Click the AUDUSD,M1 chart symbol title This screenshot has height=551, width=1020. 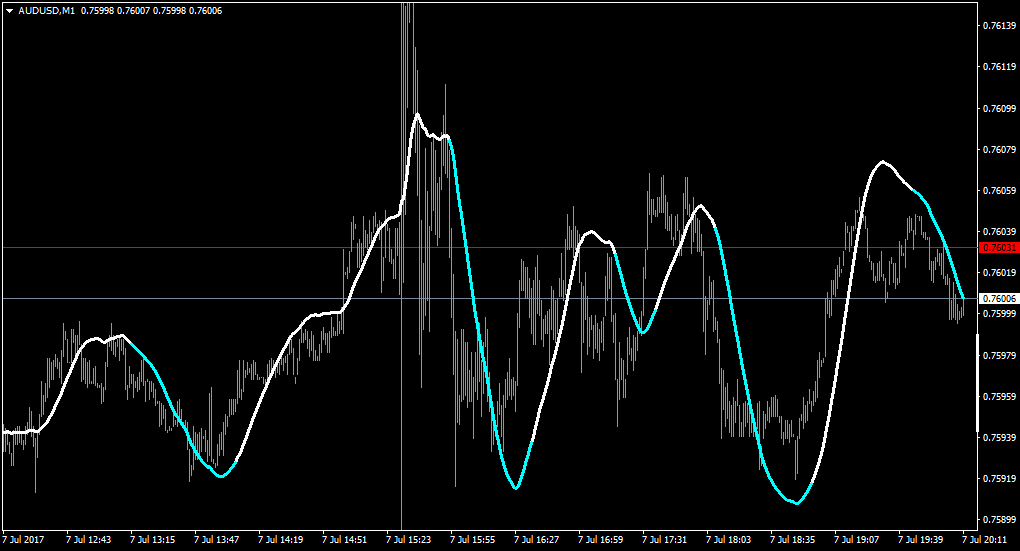tap(46, 11)
